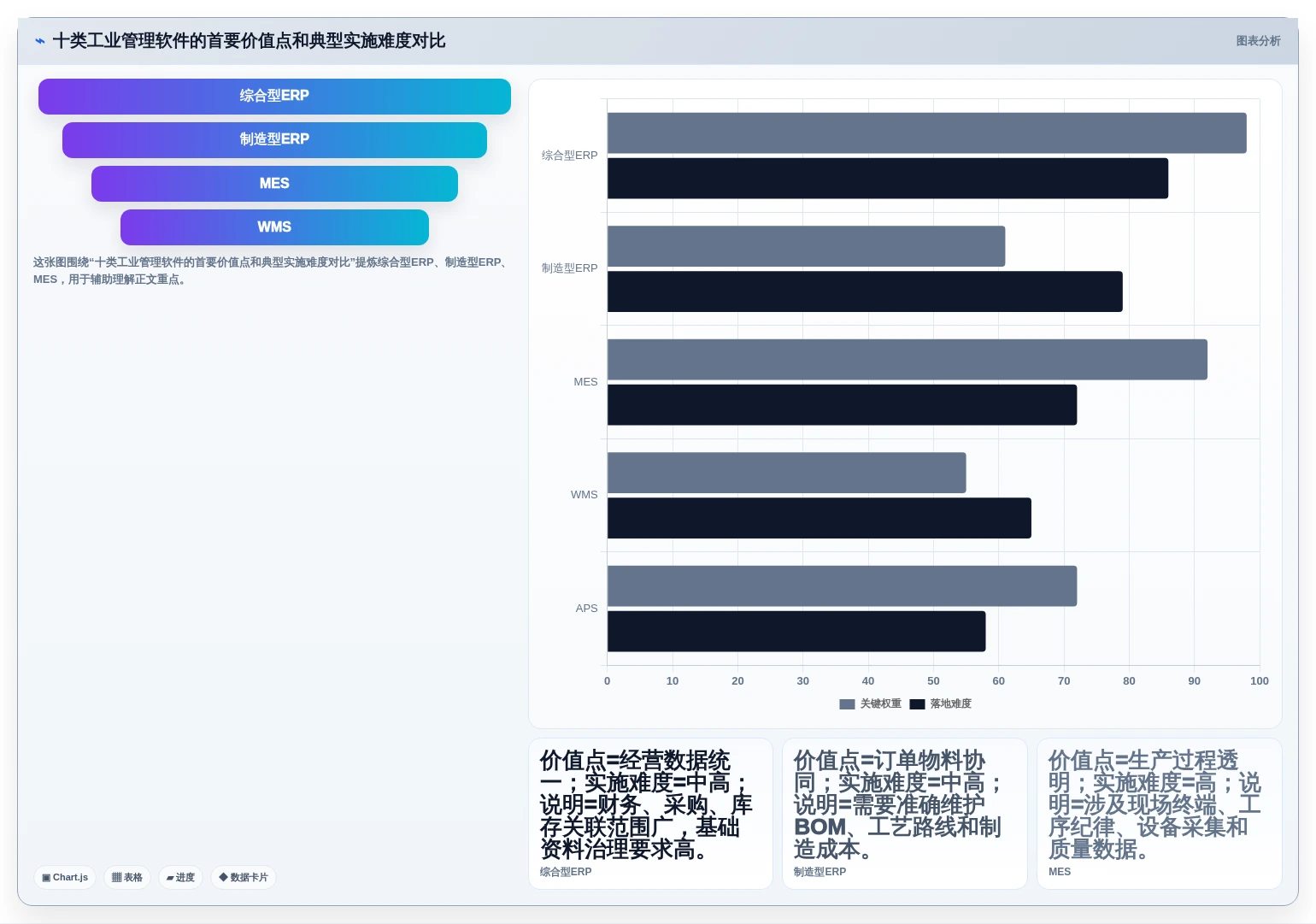The width and height of the screenshot is (1316, 924).
Task: Click the 表格 tag chip
Action: point(127,877)
